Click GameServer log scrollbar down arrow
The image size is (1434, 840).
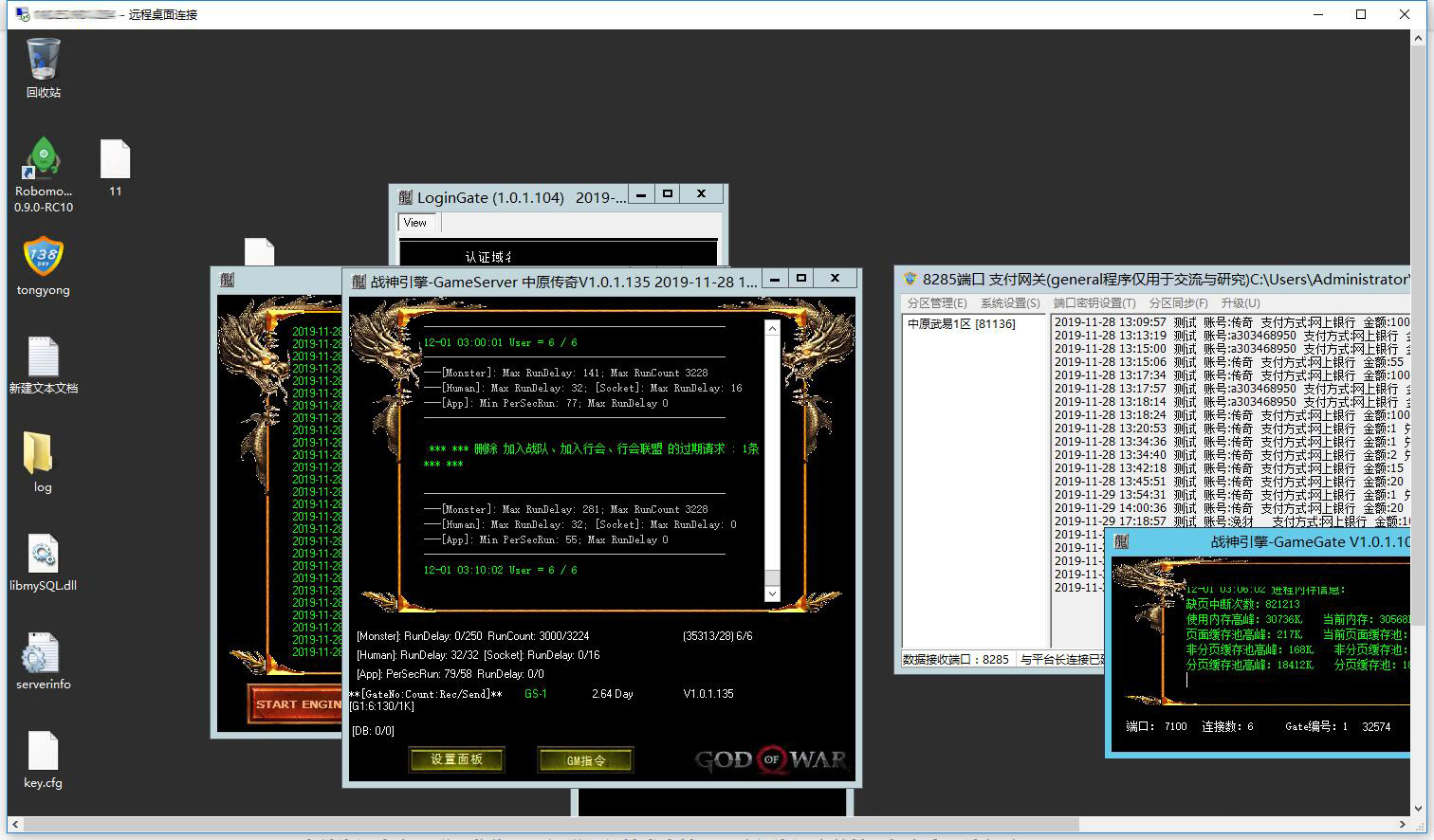772,593
